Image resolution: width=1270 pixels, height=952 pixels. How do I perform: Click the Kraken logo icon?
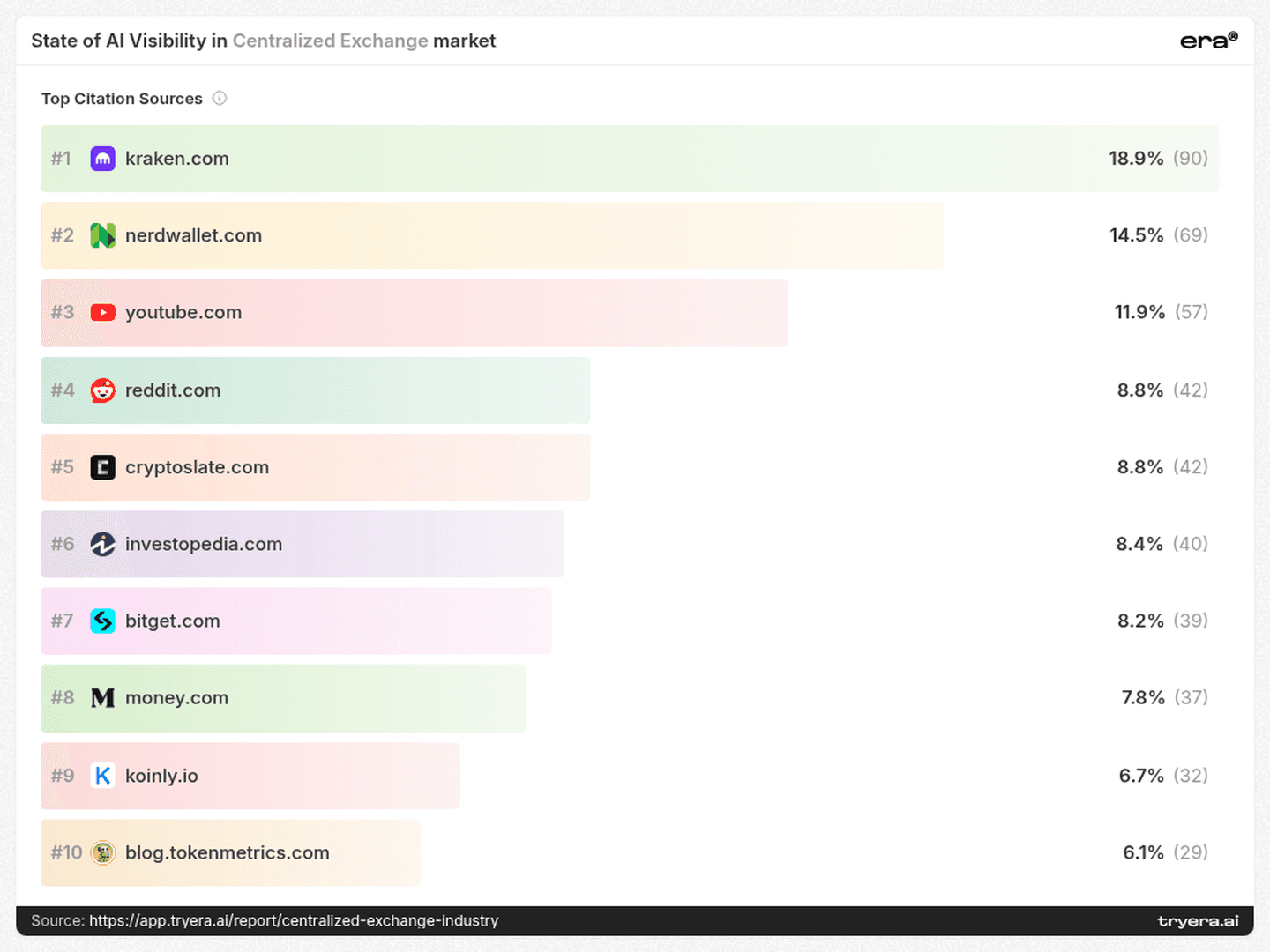tap(103, 159)
